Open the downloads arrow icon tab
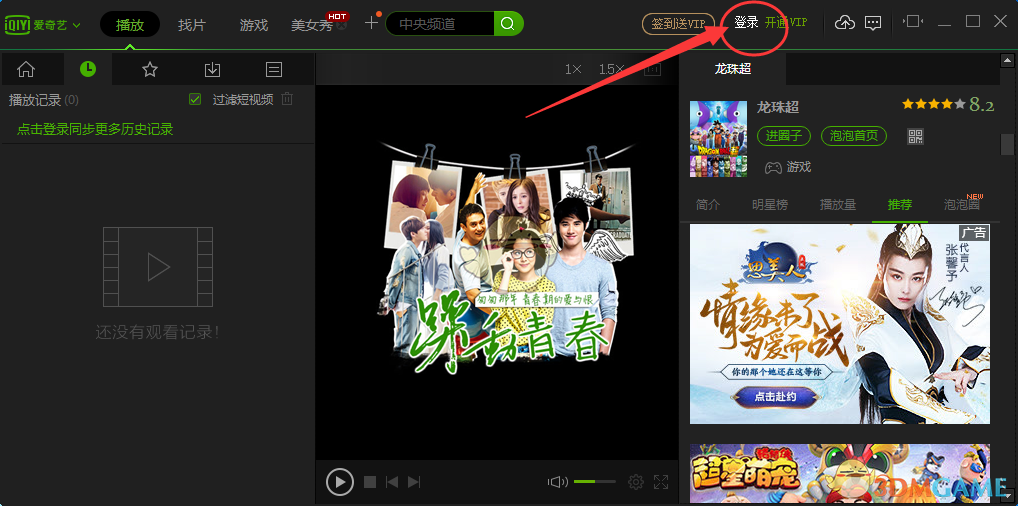Viewport: 1018px width, 506px height. pyautogui.click(x=212, y=70)
